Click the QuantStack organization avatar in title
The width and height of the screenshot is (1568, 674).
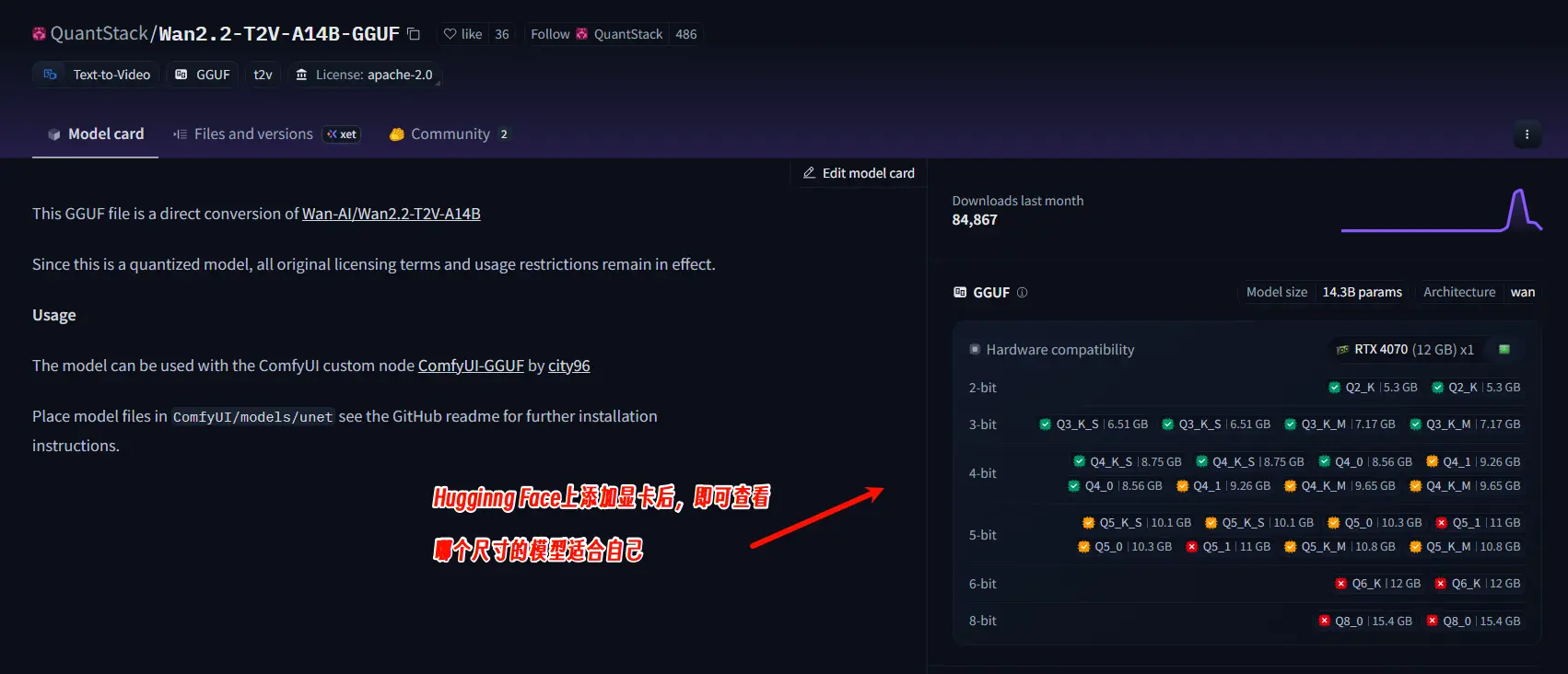[39, 34]
